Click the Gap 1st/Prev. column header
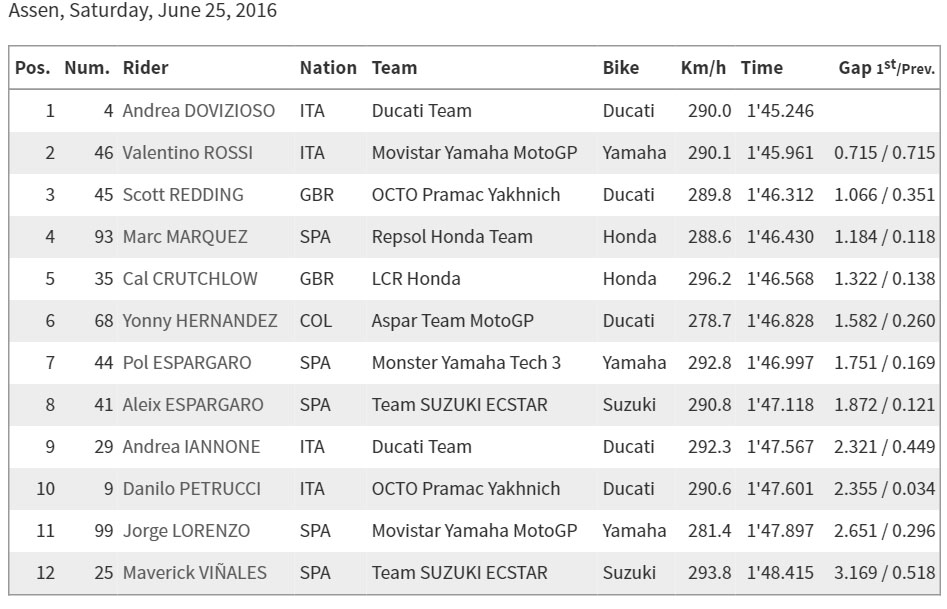 (887, 68)
